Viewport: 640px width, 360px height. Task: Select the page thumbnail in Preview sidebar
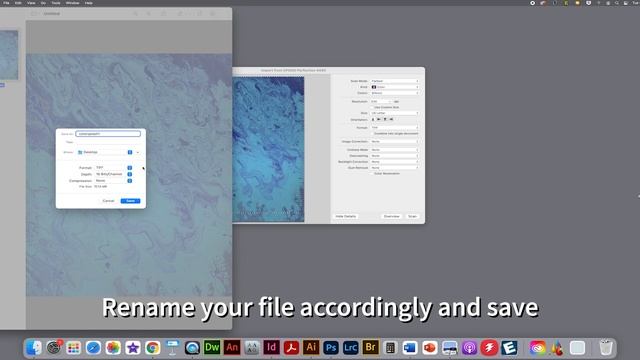[x=9, y=55]
